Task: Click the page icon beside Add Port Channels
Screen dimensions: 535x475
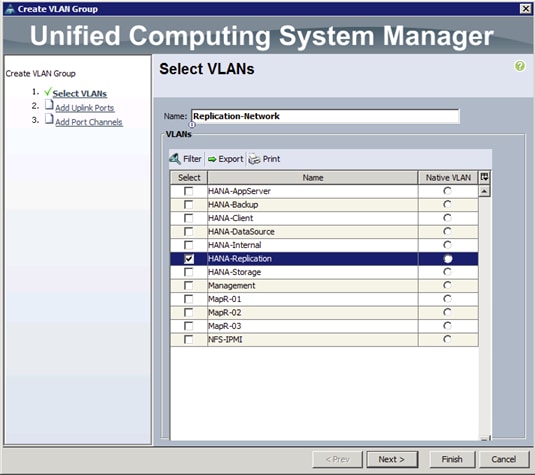Action: (x=49, y=119)
